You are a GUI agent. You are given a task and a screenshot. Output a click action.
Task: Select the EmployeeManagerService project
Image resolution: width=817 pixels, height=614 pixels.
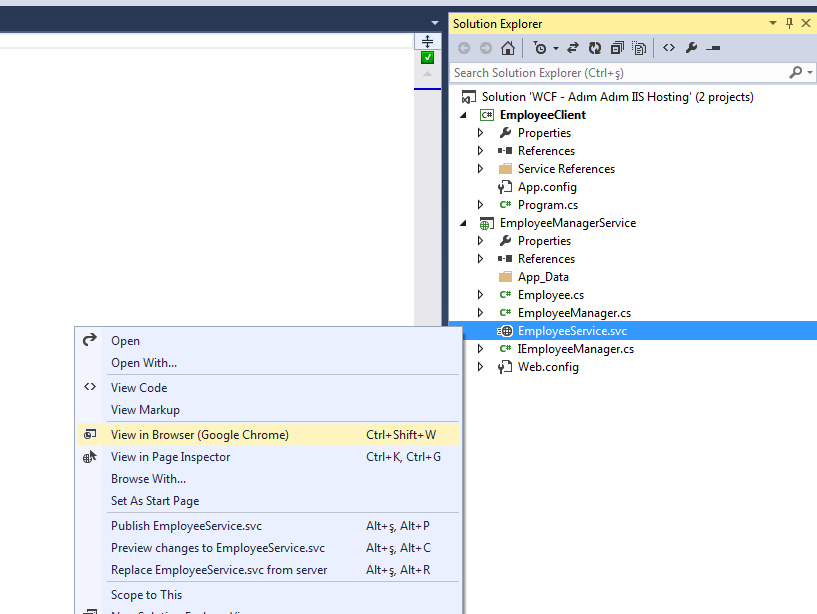tap(568, 223)
